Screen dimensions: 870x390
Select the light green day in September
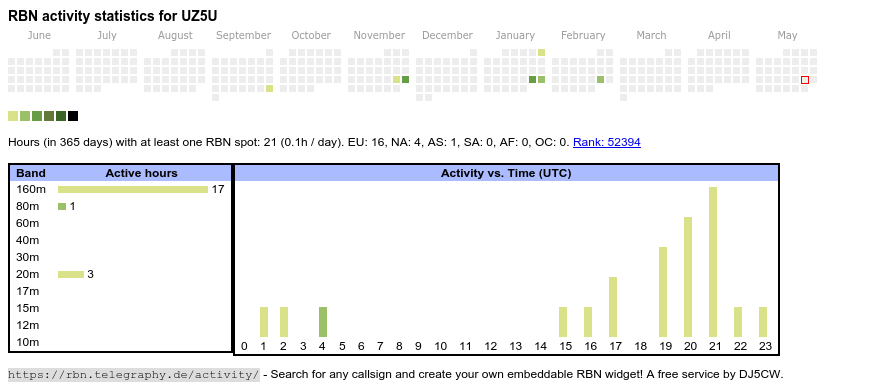coord(269,89)
